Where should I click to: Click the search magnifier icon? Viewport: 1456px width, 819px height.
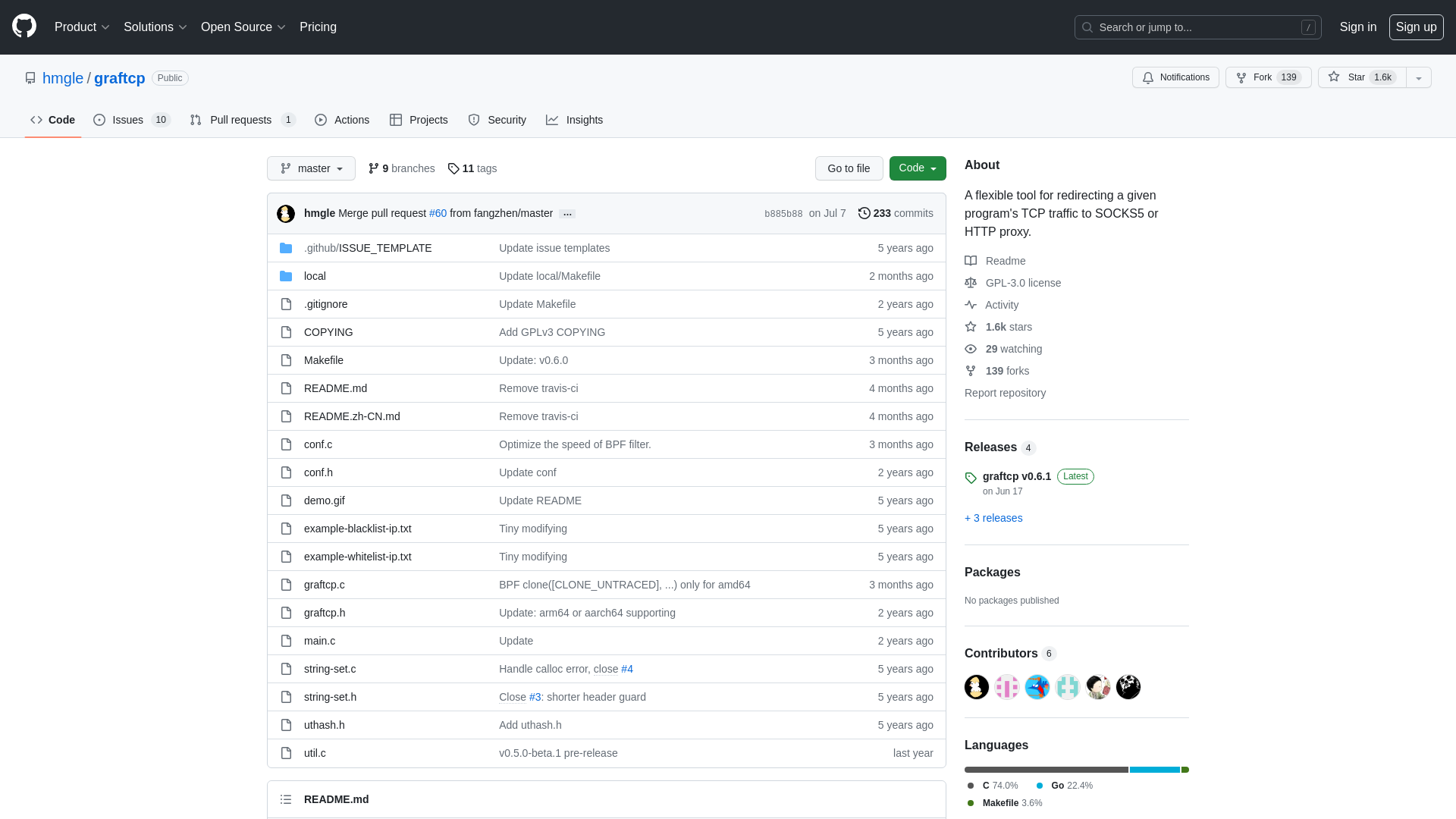pyautogui.click(x=1087, y=27)
